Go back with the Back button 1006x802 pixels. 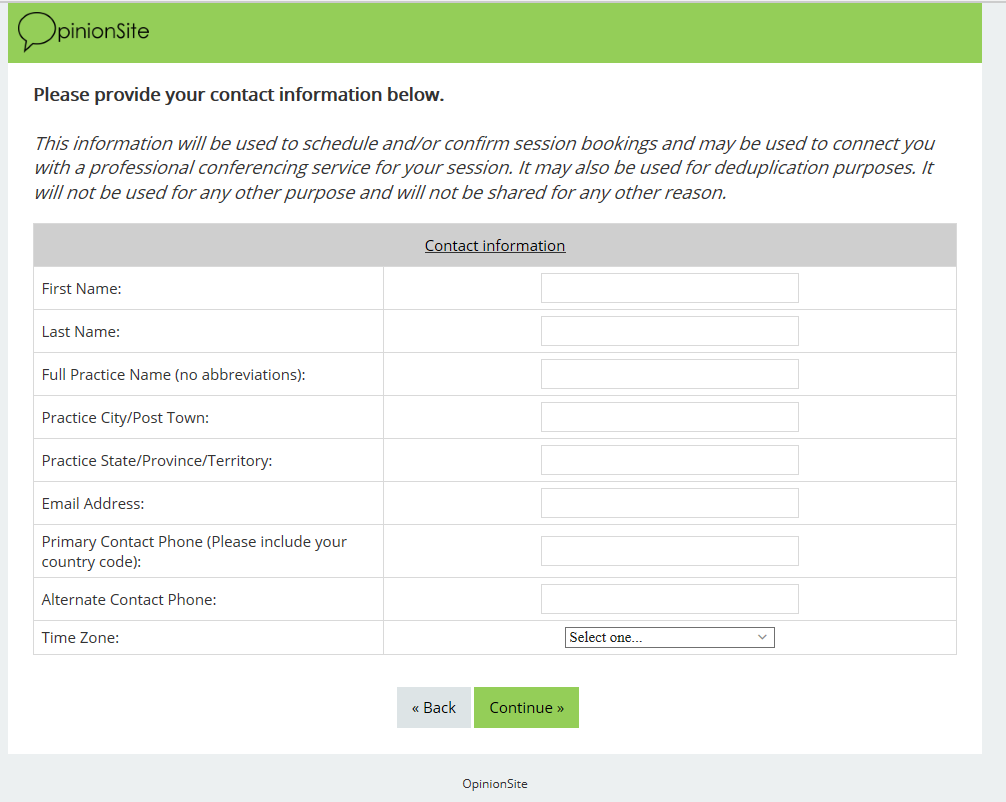[433, 708]
